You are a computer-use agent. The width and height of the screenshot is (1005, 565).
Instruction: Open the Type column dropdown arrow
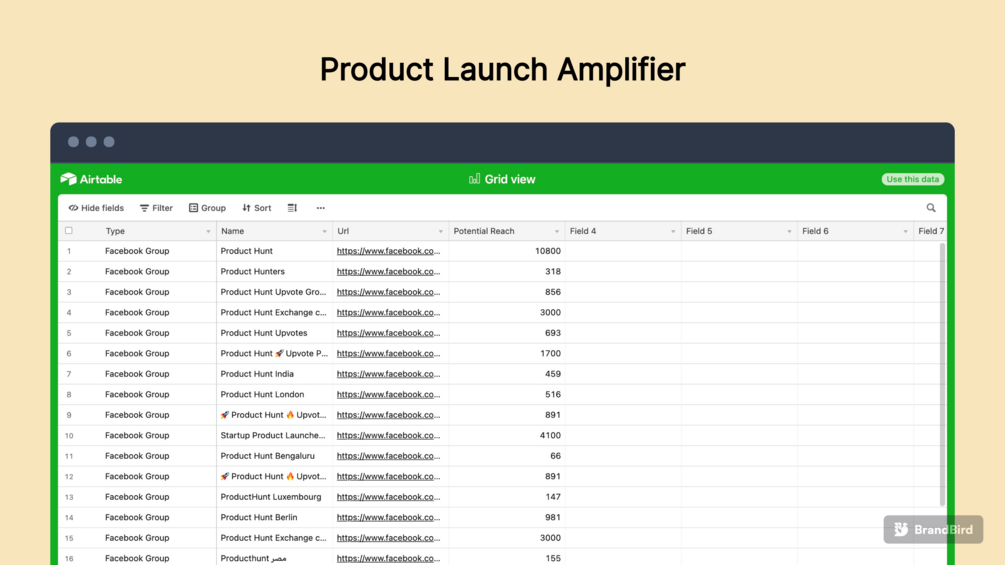pos(208,231)
